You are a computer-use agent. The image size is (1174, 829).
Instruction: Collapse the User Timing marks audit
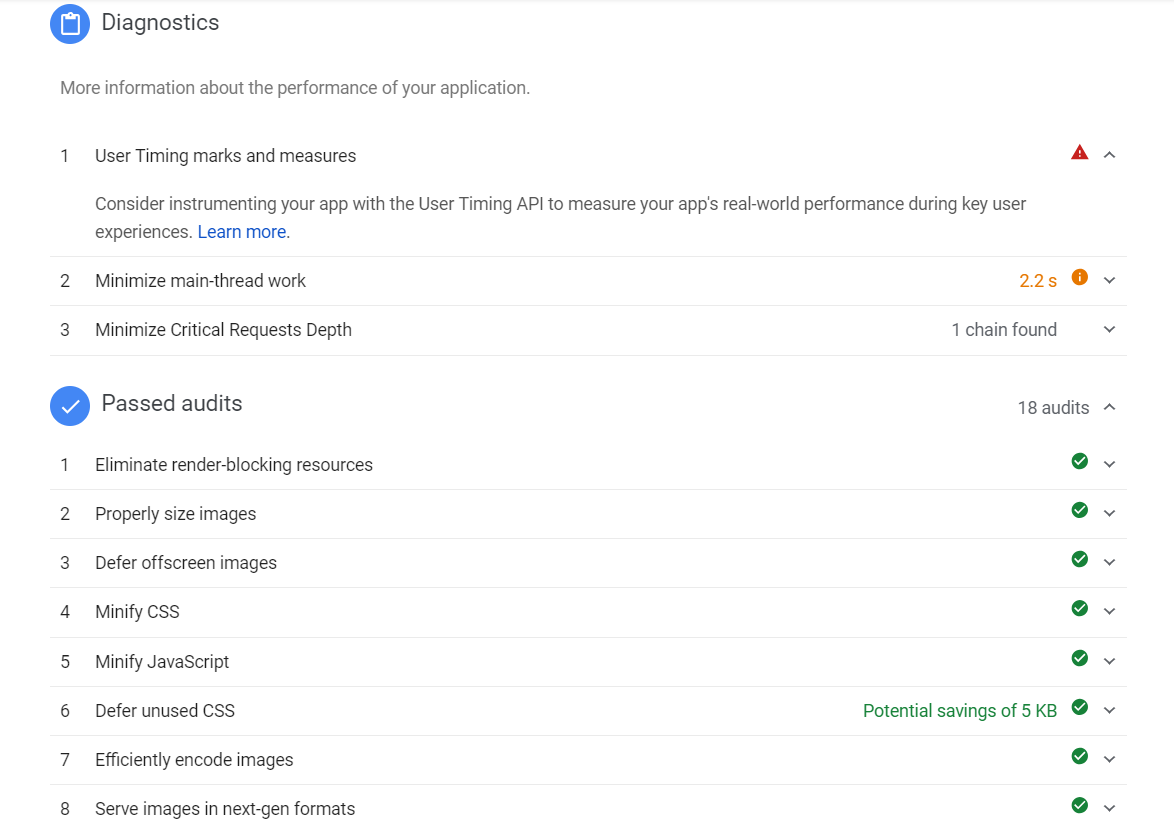click(x=1109, y=155)
